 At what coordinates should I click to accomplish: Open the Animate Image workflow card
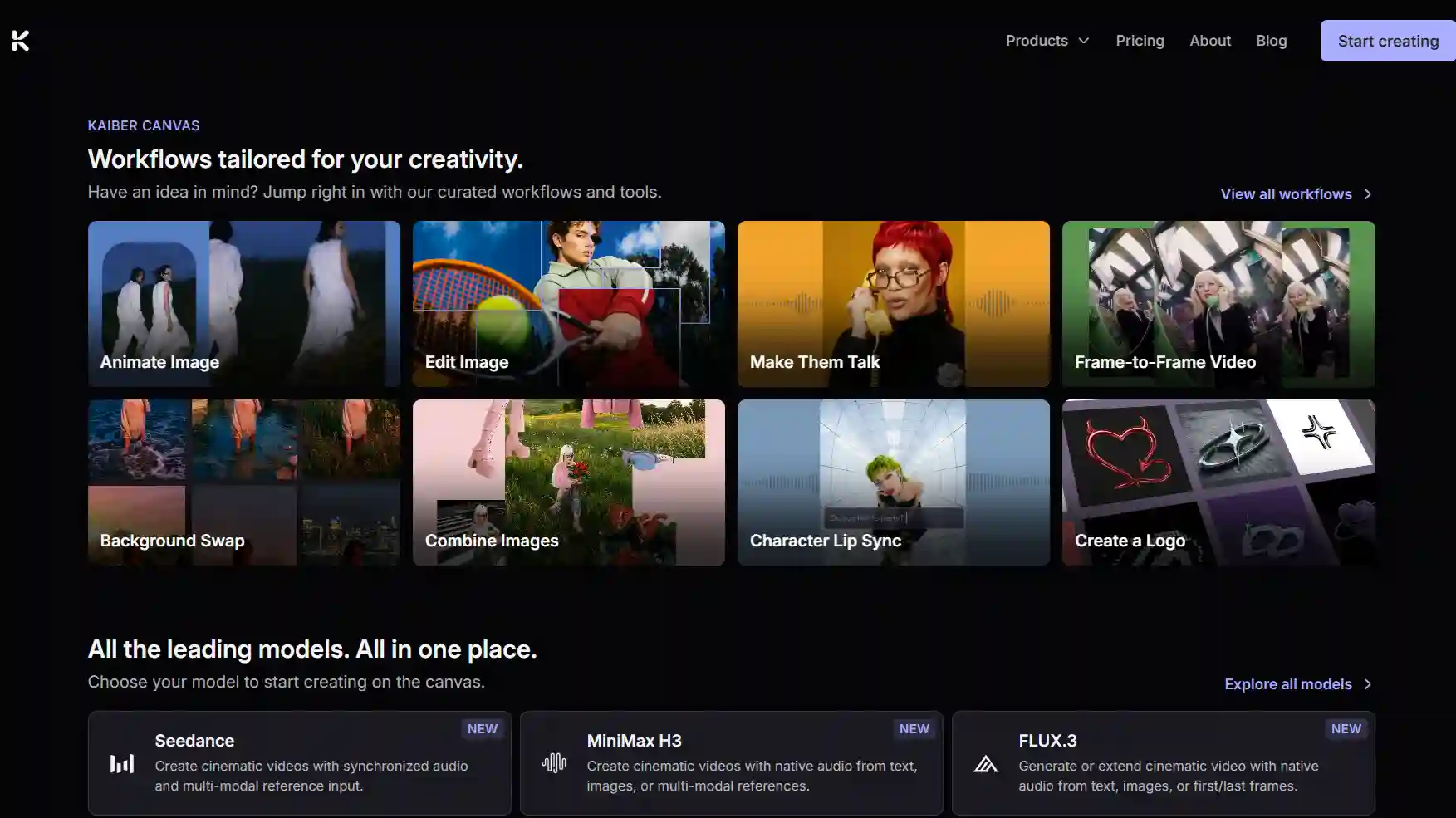coord(244,304)
